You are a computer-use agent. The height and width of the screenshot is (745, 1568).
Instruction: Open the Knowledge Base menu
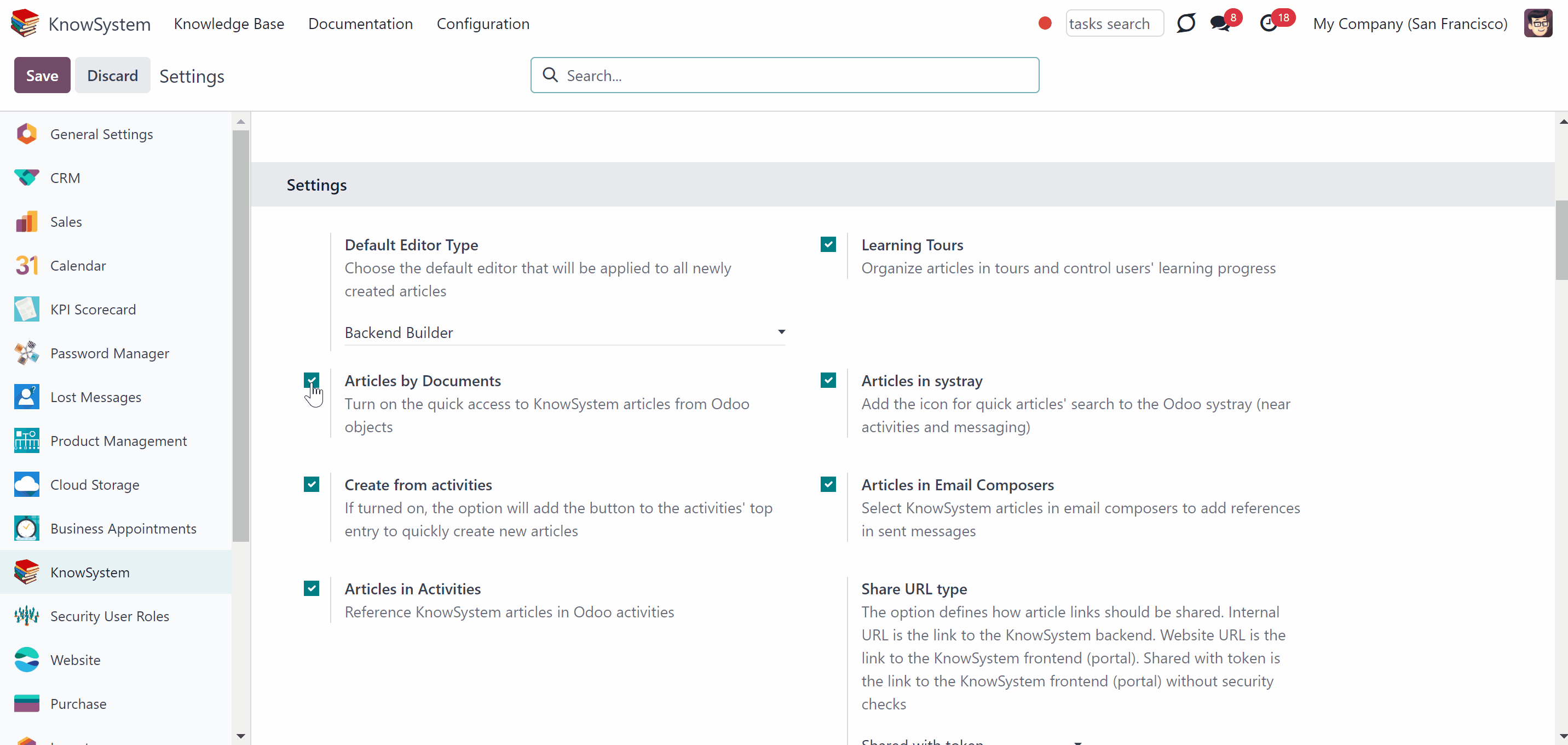[229, 24]
